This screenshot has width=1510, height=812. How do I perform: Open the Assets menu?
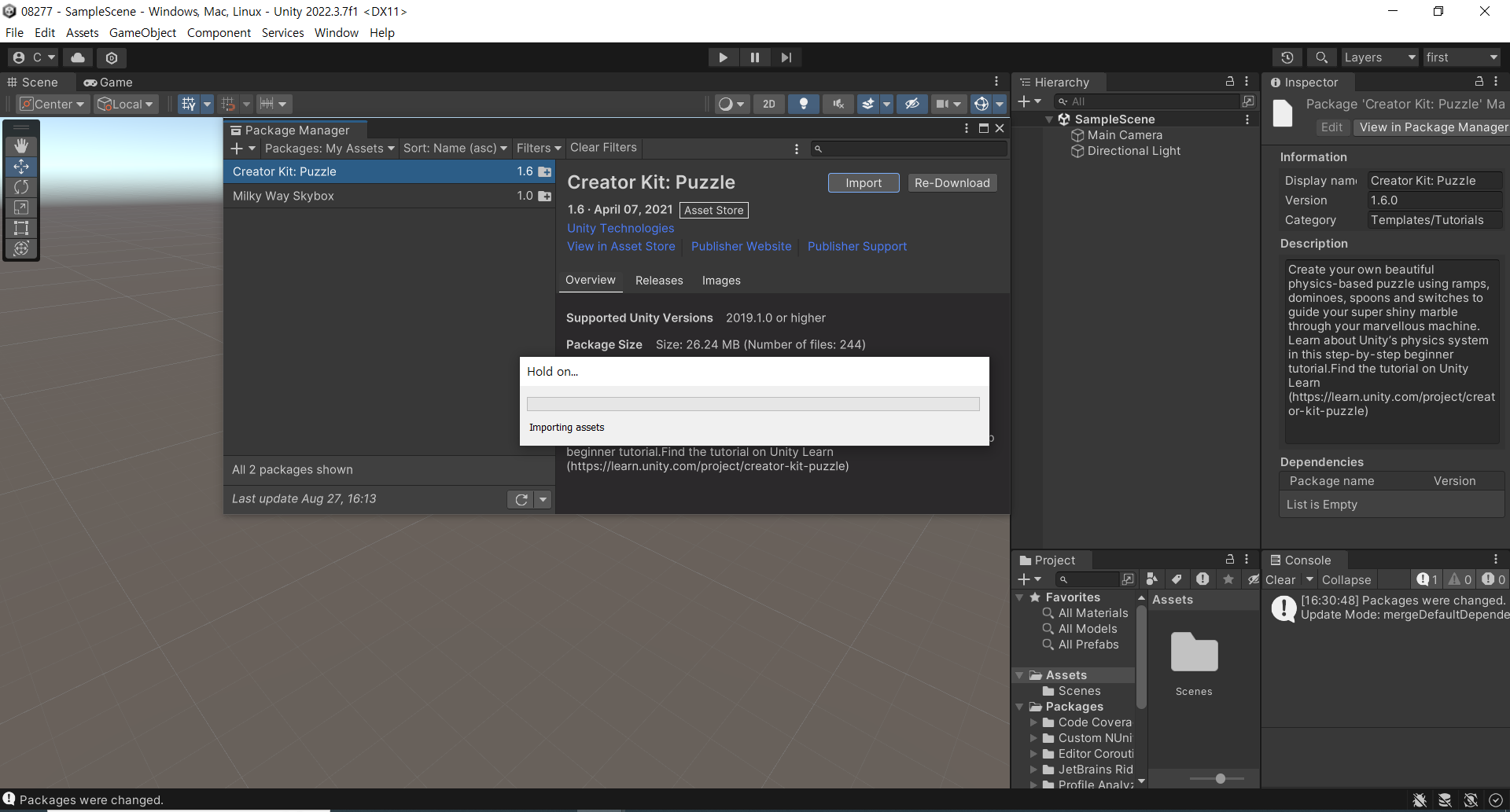tap(83, 33)
